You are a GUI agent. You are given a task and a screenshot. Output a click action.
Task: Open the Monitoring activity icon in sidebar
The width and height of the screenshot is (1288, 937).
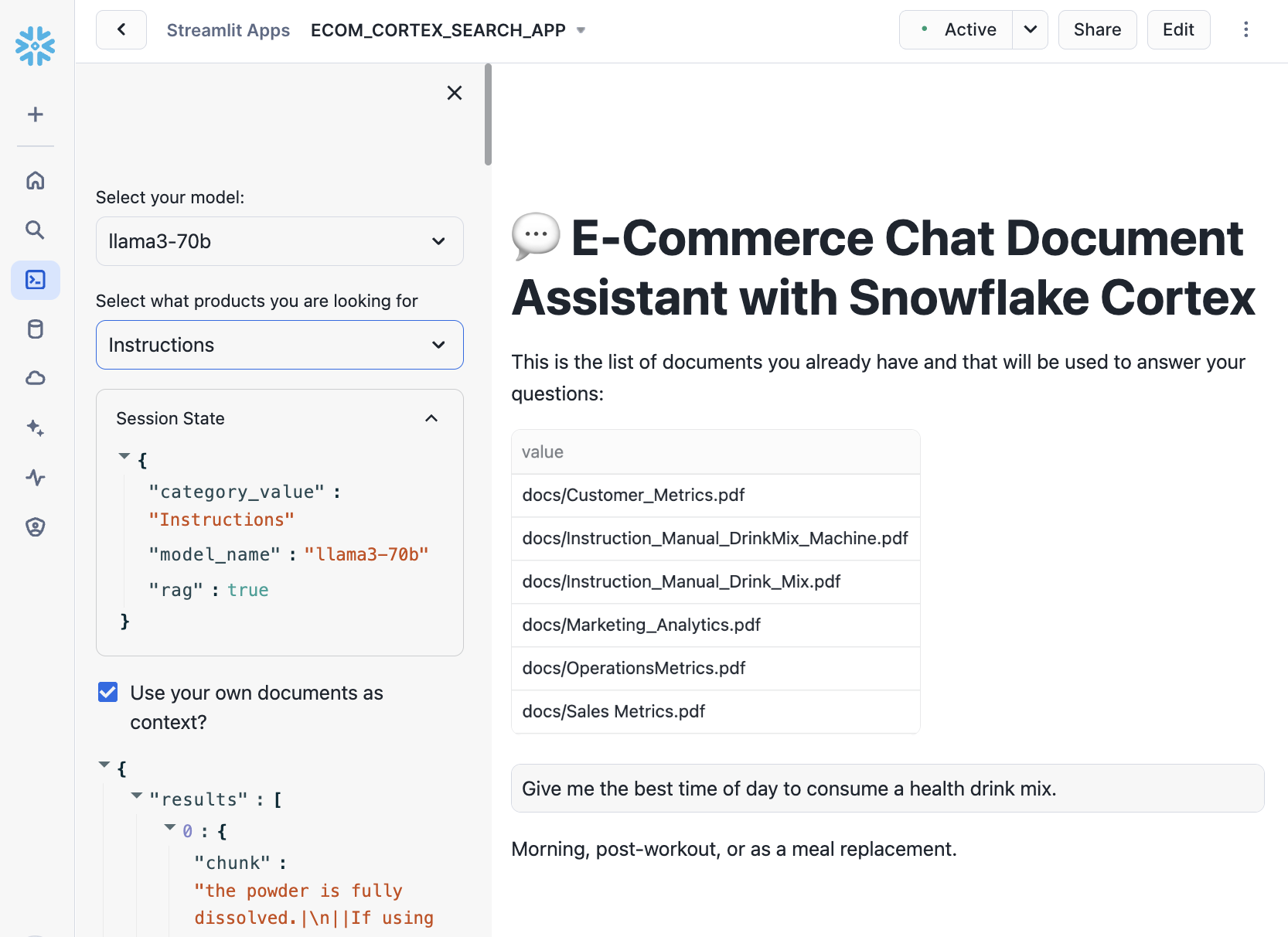point(36,477)
